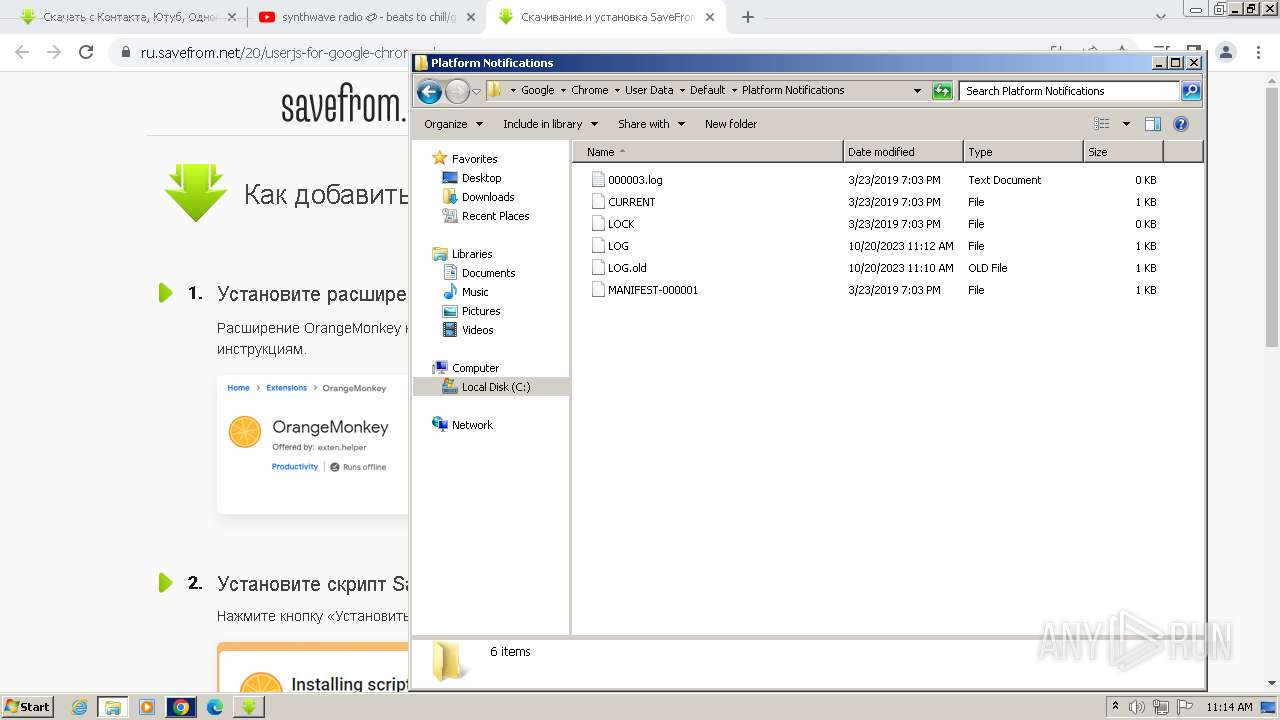Viewport: 1280px width, 720px height.
Task: Click the green download arrow taskbar icon
Action: [x=249, y=707]
